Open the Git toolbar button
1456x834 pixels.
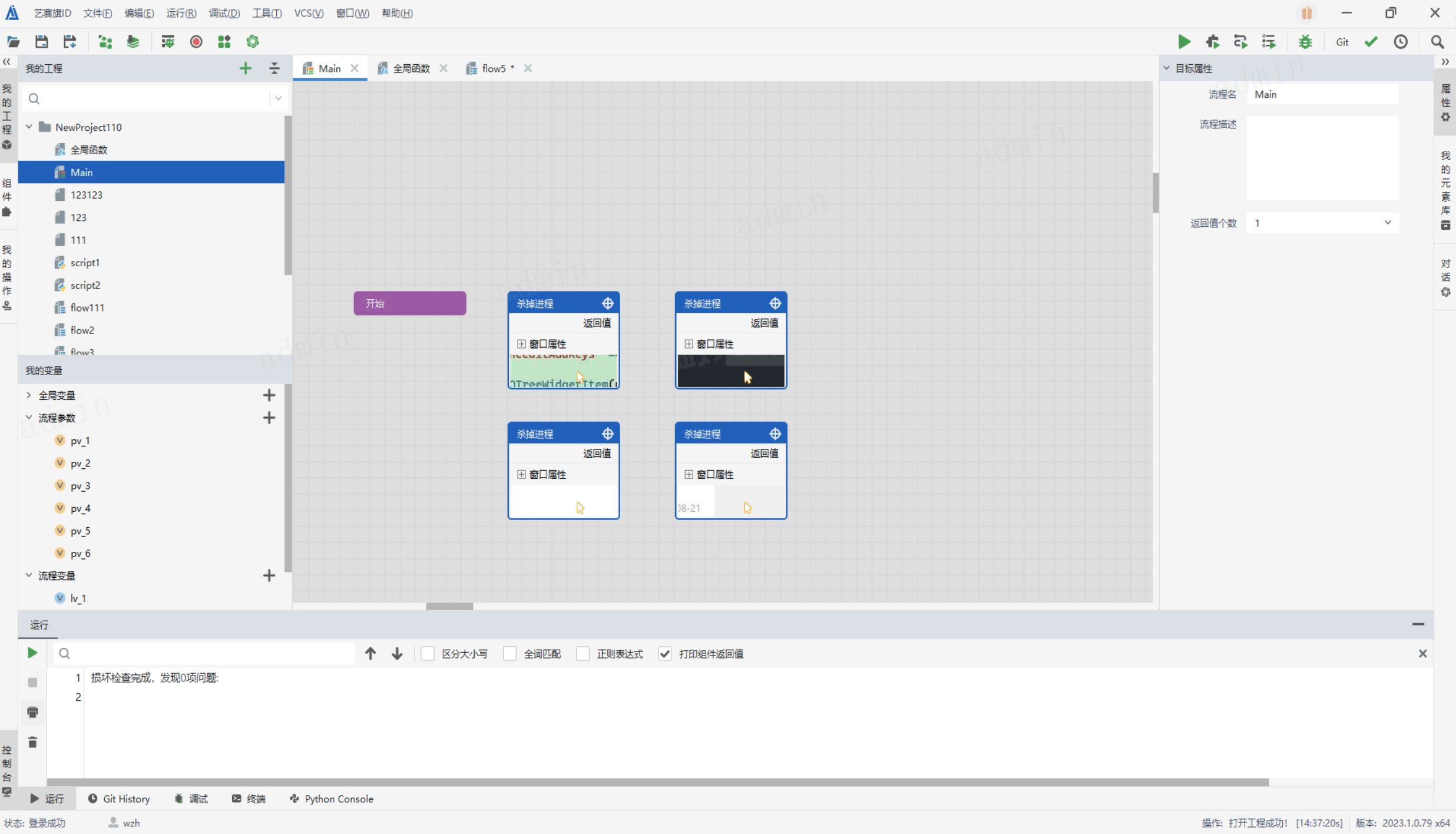coord(1342,42)
